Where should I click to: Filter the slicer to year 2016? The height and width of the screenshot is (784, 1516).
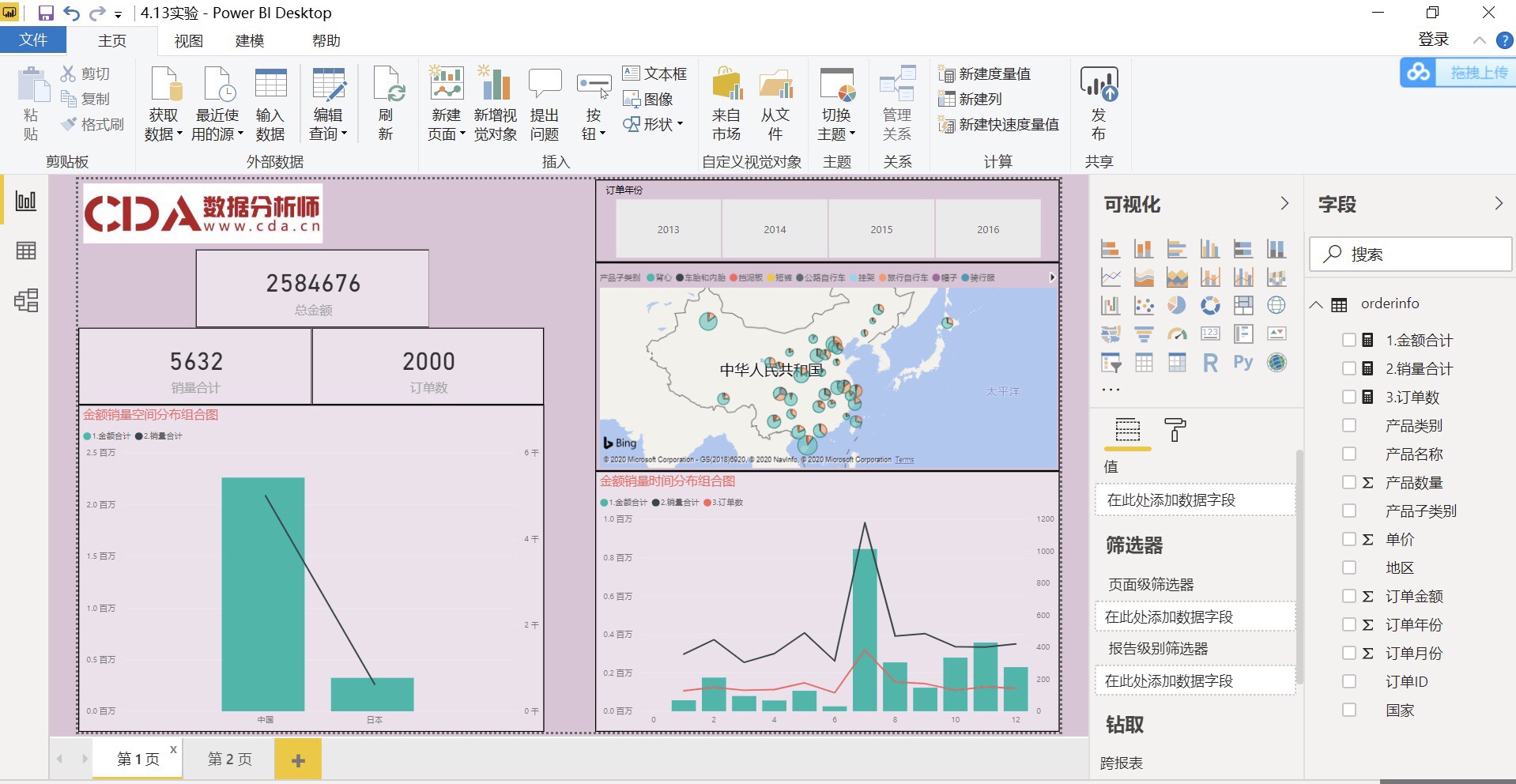coord(988,229)
